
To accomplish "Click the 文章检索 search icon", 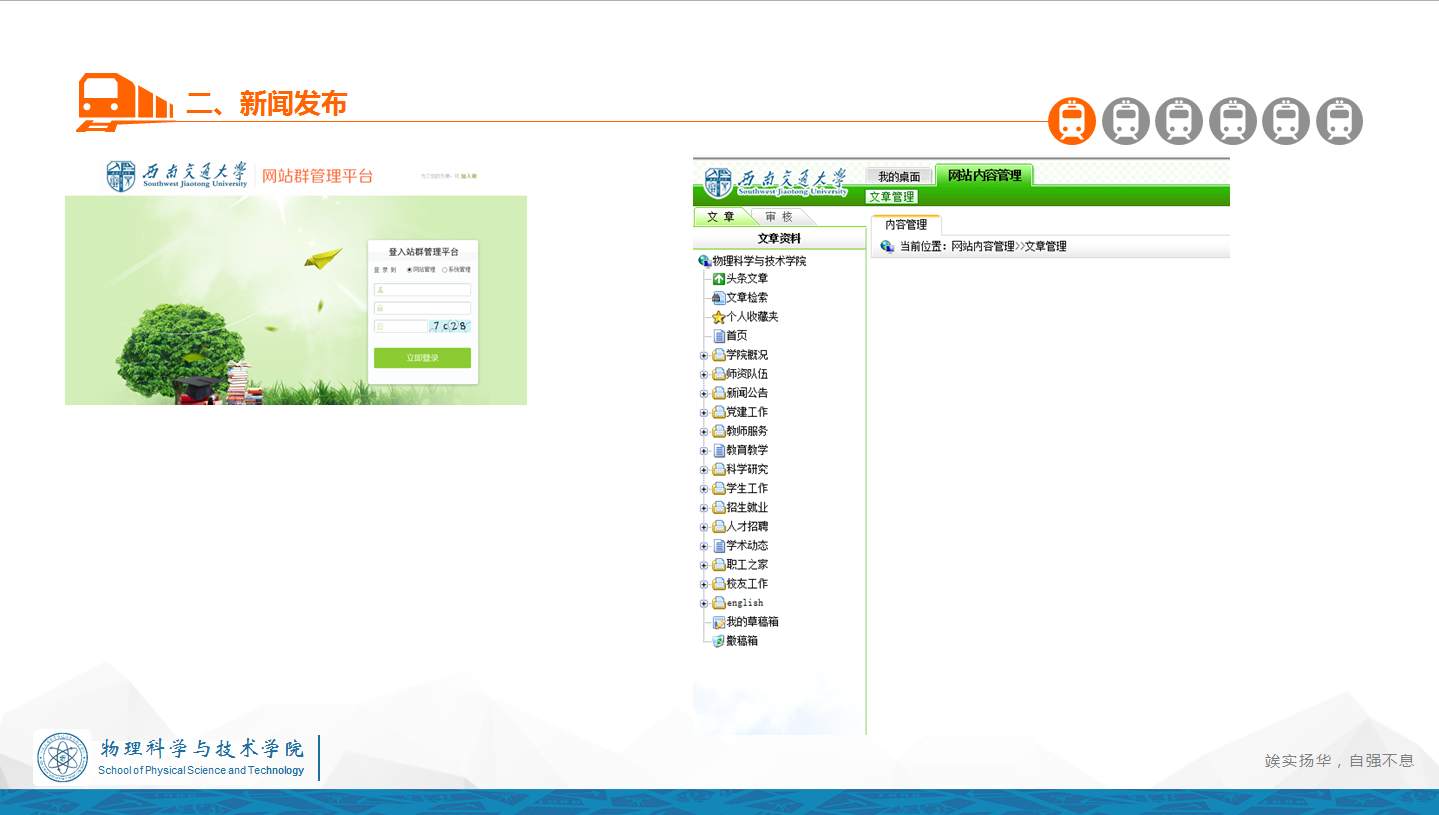I will tap(718, 298).
